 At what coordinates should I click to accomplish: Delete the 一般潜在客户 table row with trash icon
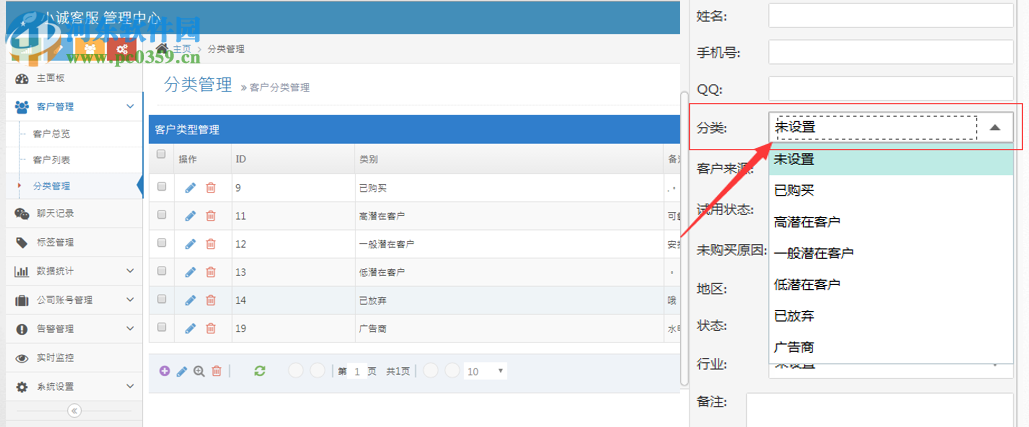pyautogui.click(x=211, y=243)
